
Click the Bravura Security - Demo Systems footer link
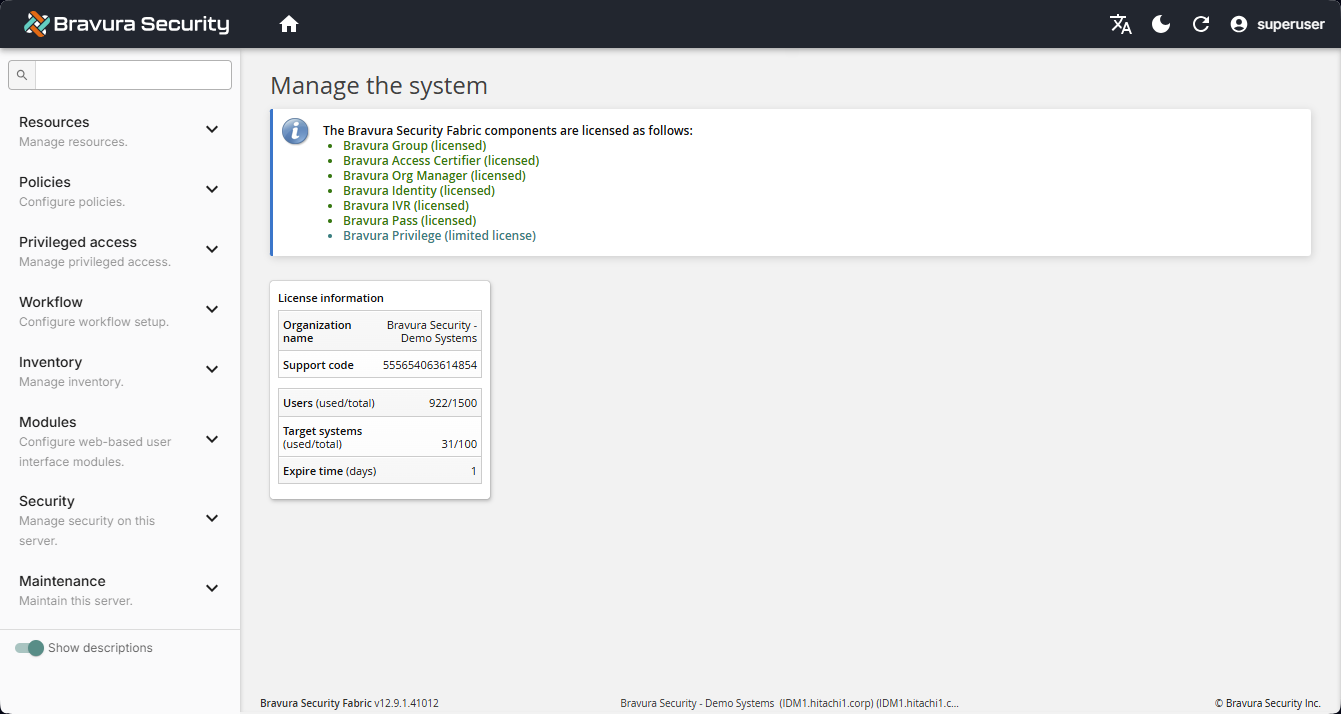click(694, 703)
